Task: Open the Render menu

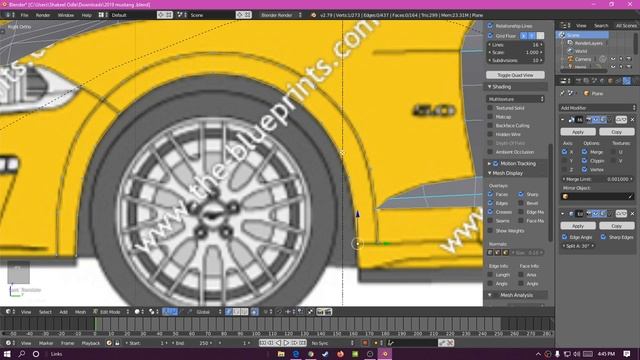Action: (x=43, y=15)
